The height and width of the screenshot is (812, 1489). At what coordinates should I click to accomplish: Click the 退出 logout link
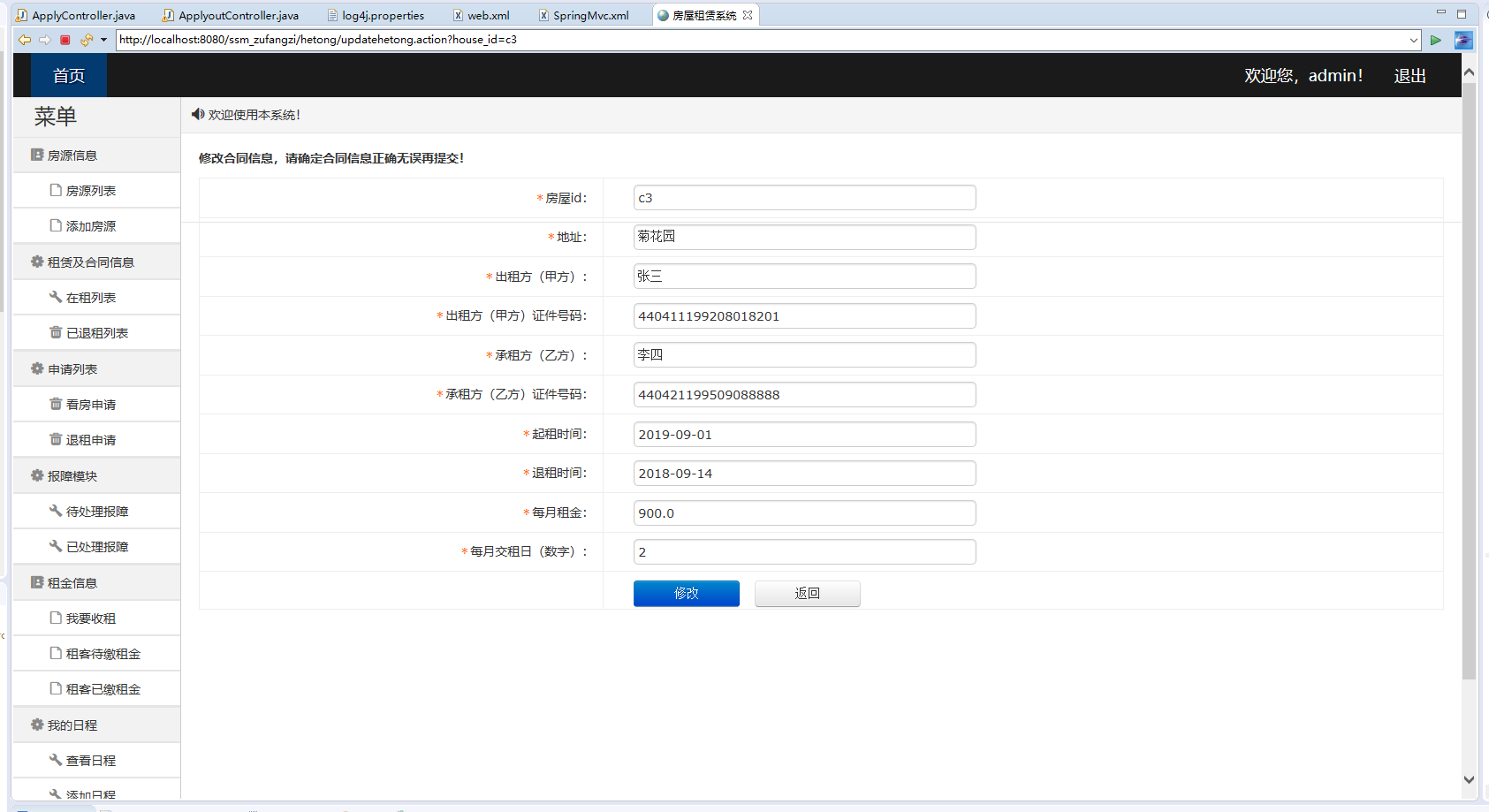click(1409, 75)
